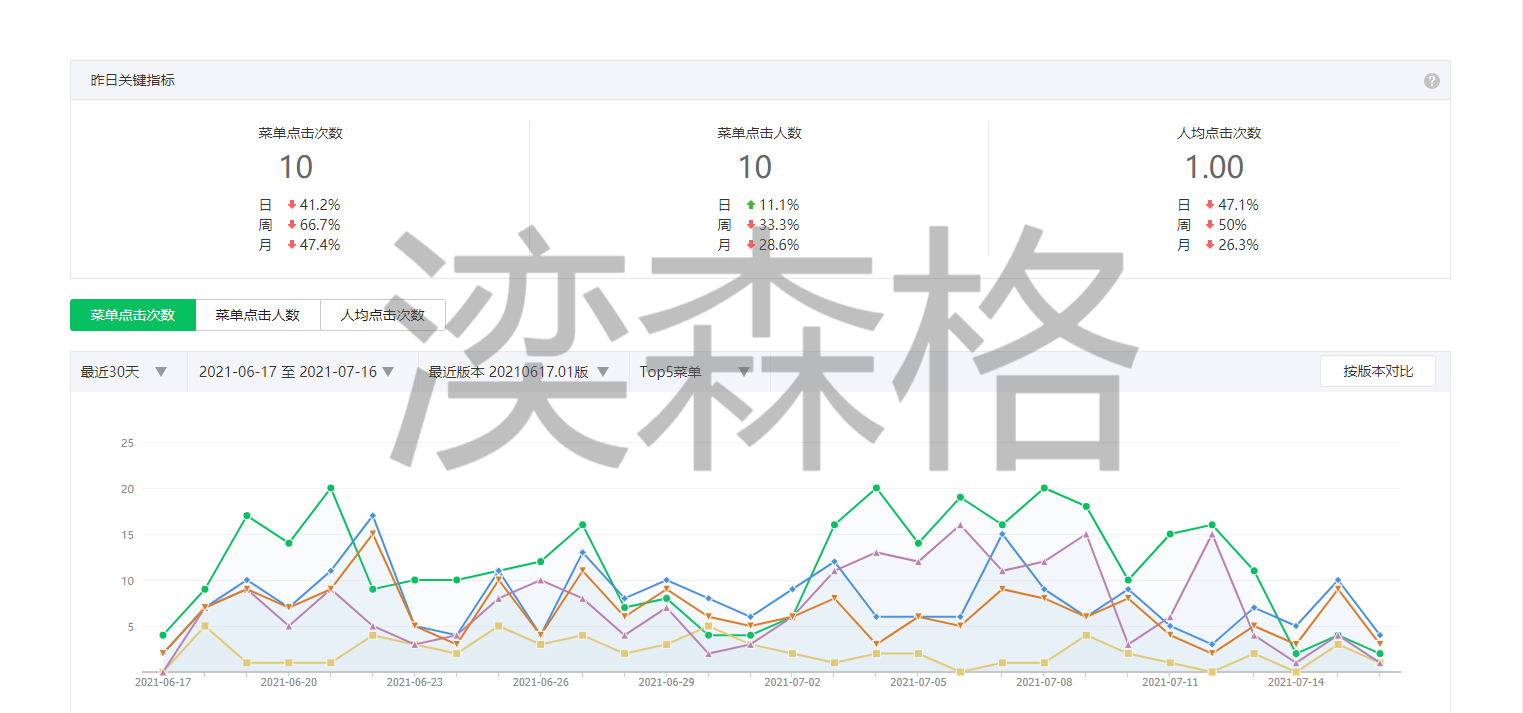Click green up arrow beside 11.1%
This screenshot has width=1523, height=713.
[751, 205]
